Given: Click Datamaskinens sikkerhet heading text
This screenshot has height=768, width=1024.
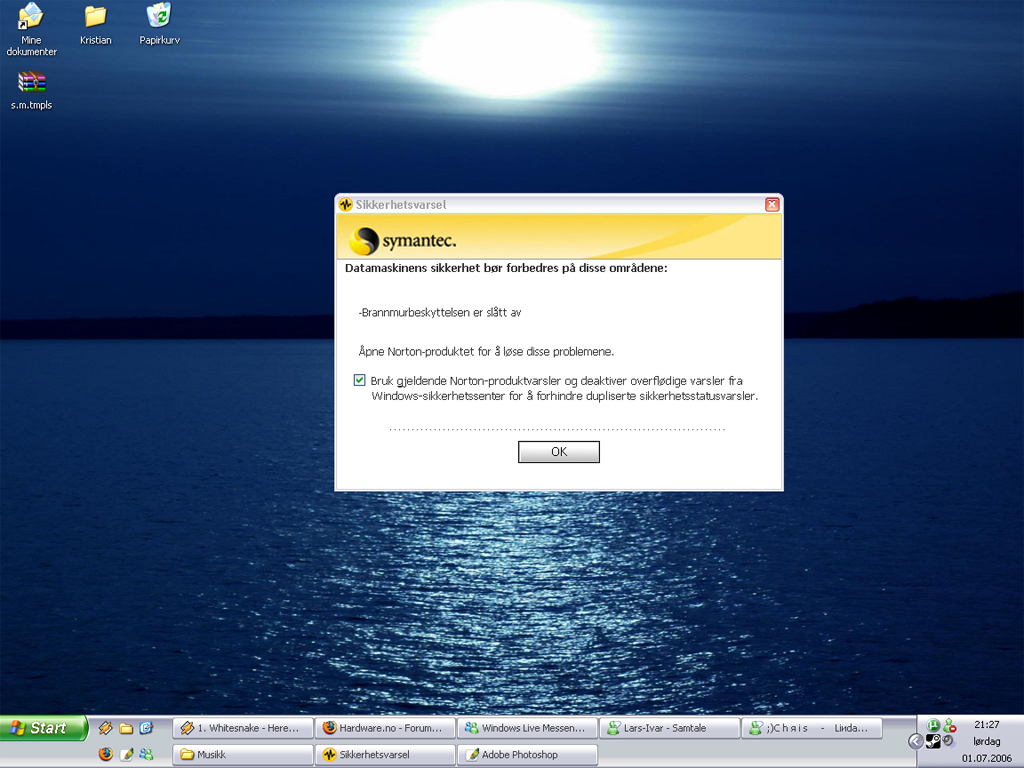Looking at the screenshot, I should coord(506,268).
